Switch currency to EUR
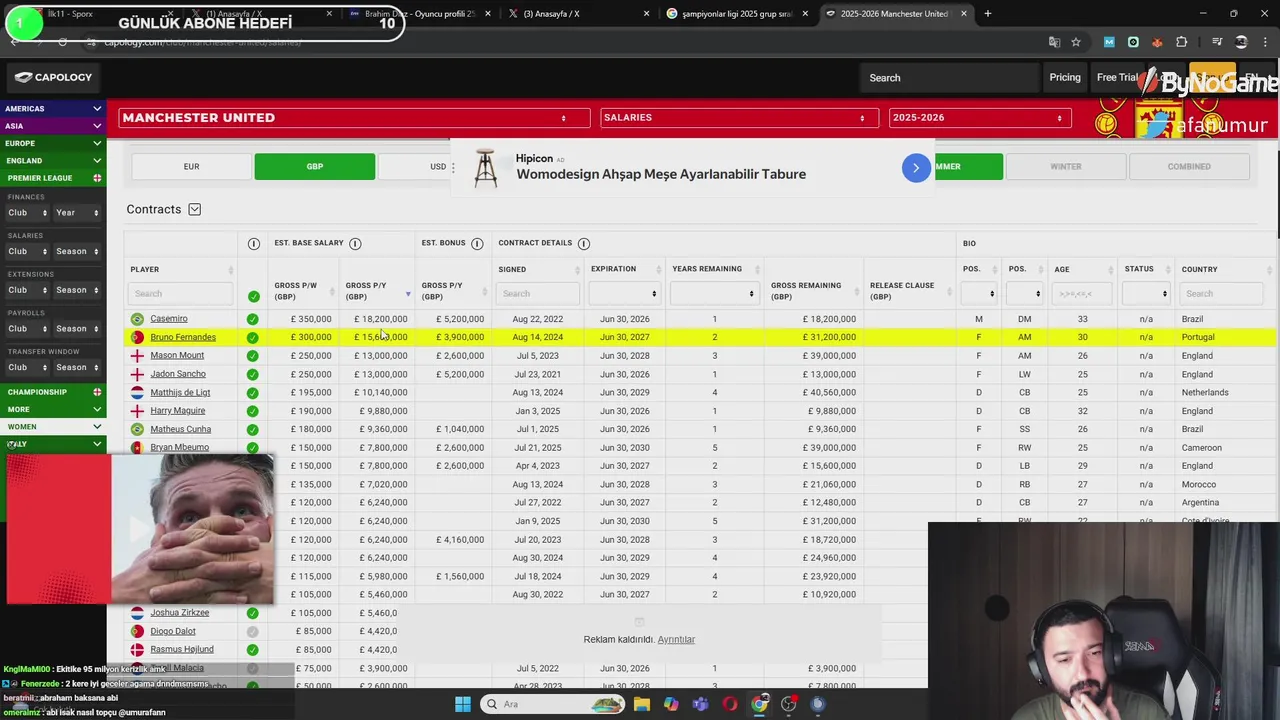 (x=191, y=167)
